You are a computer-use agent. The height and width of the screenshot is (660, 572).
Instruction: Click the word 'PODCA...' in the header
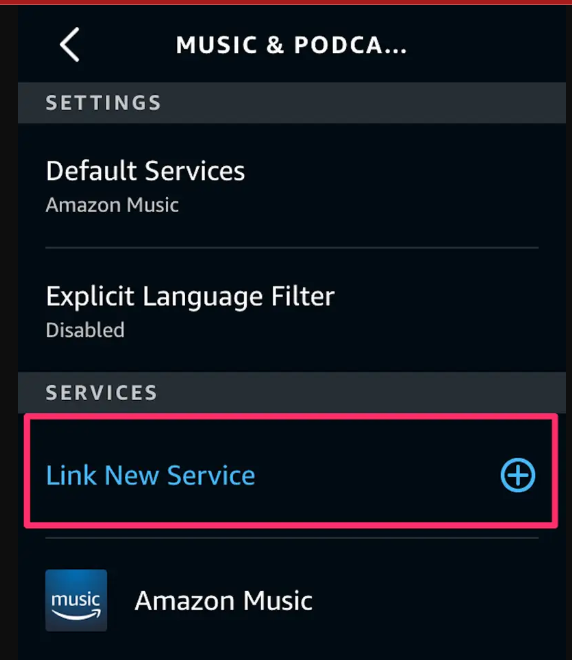[x=350, y=45]
